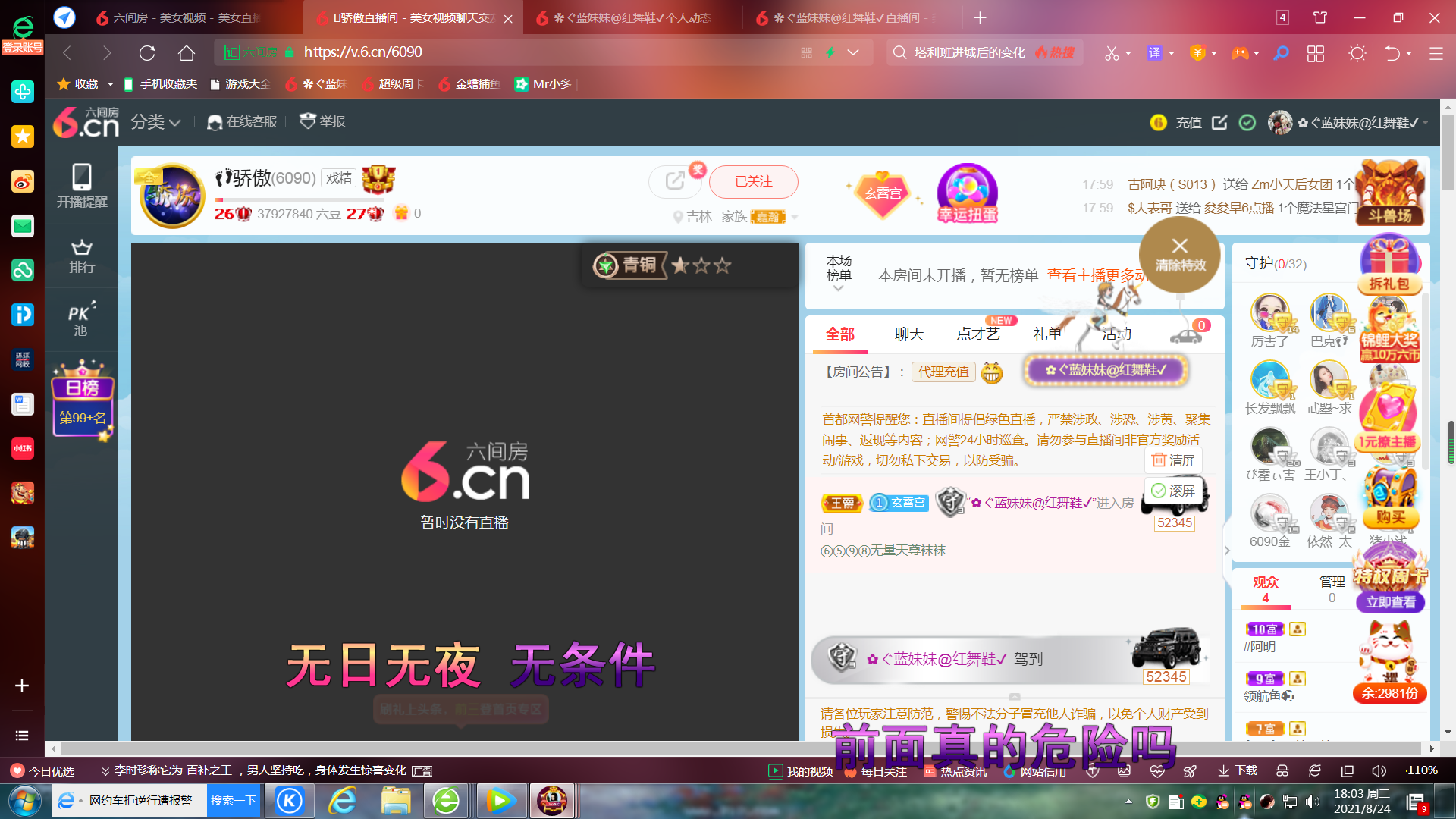1456x819 pixels.
Task: Open the 厉害了 guardian avatar
Action: click(1271, 314)
